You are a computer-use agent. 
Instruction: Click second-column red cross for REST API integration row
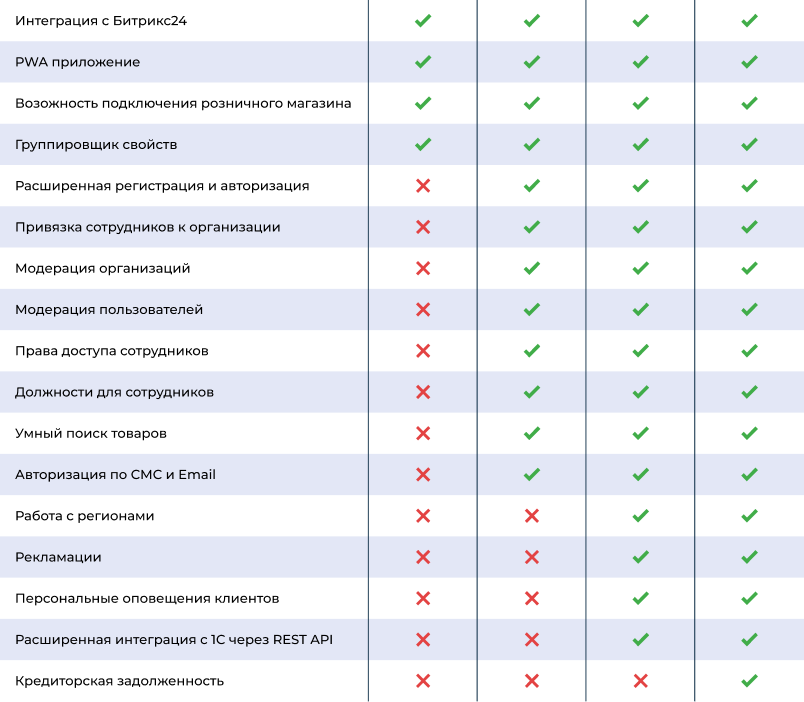532,640
